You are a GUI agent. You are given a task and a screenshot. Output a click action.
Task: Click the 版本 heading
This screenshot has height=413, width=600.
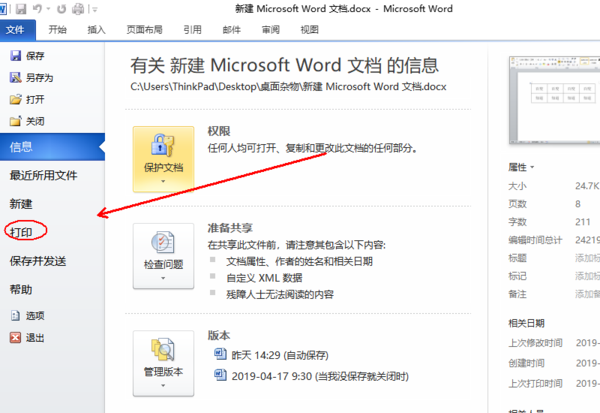(219, 336)
